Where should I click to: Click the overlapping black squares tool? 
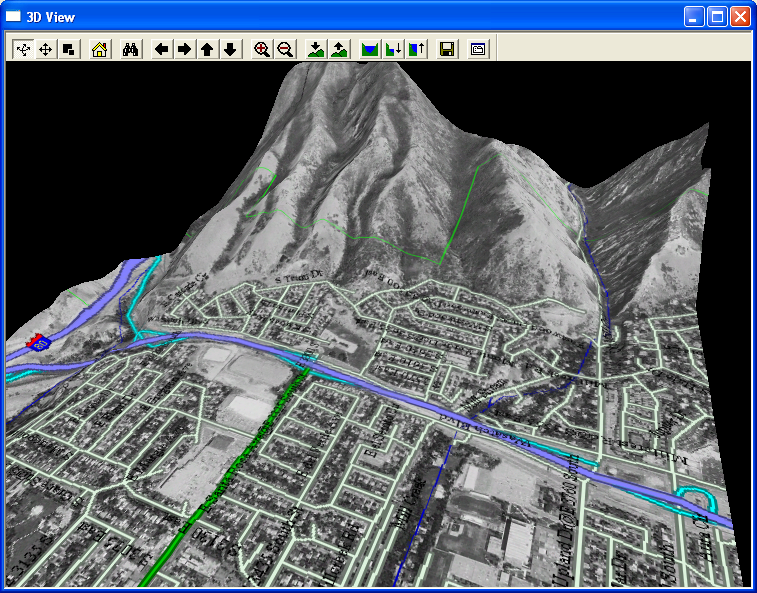(x=68, y=49)
